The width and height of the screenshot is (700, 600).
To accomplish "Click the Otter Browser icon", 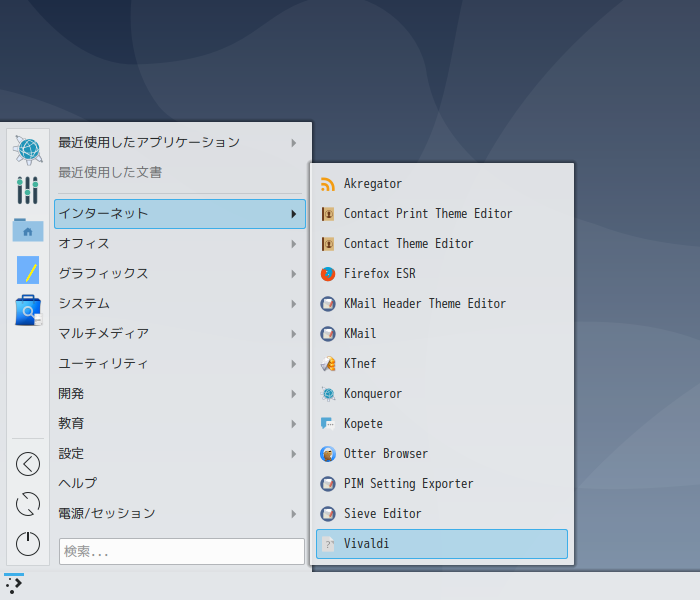I will point(328,454).
